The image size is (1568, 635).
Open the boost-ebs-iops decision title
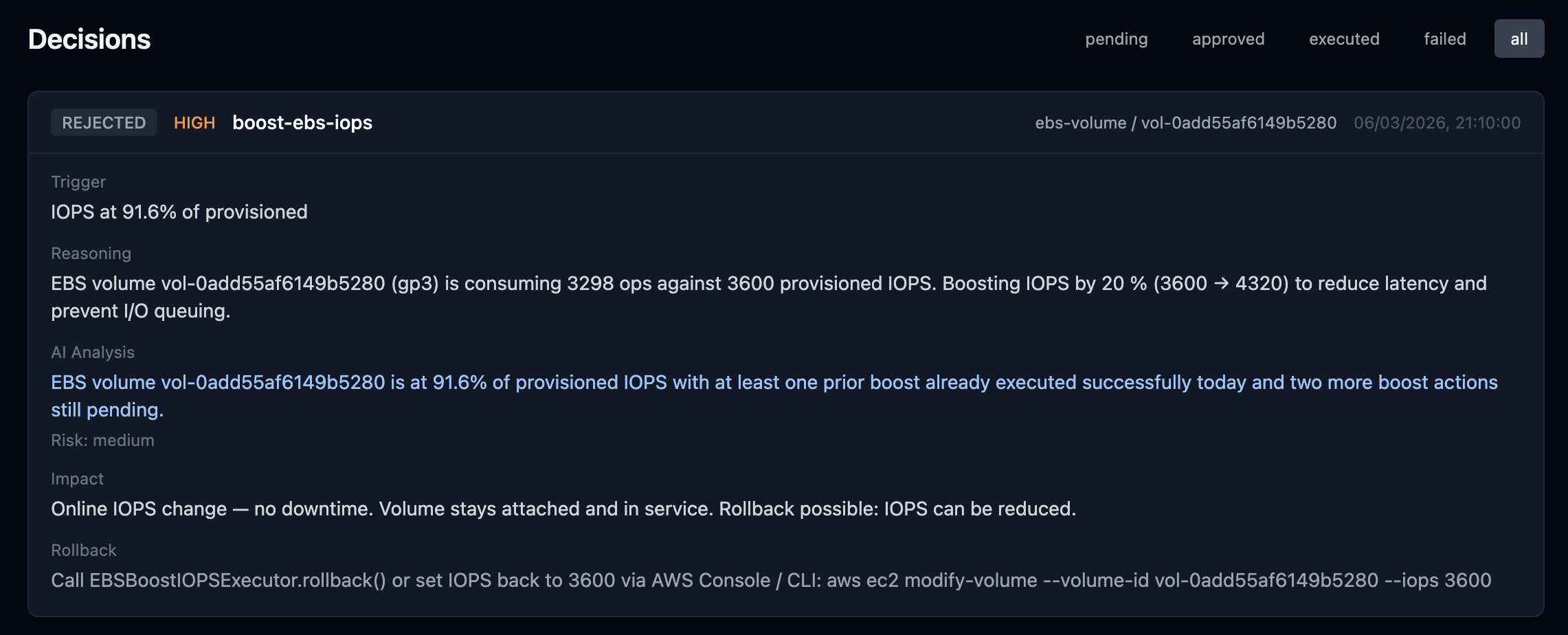[302, 123]
